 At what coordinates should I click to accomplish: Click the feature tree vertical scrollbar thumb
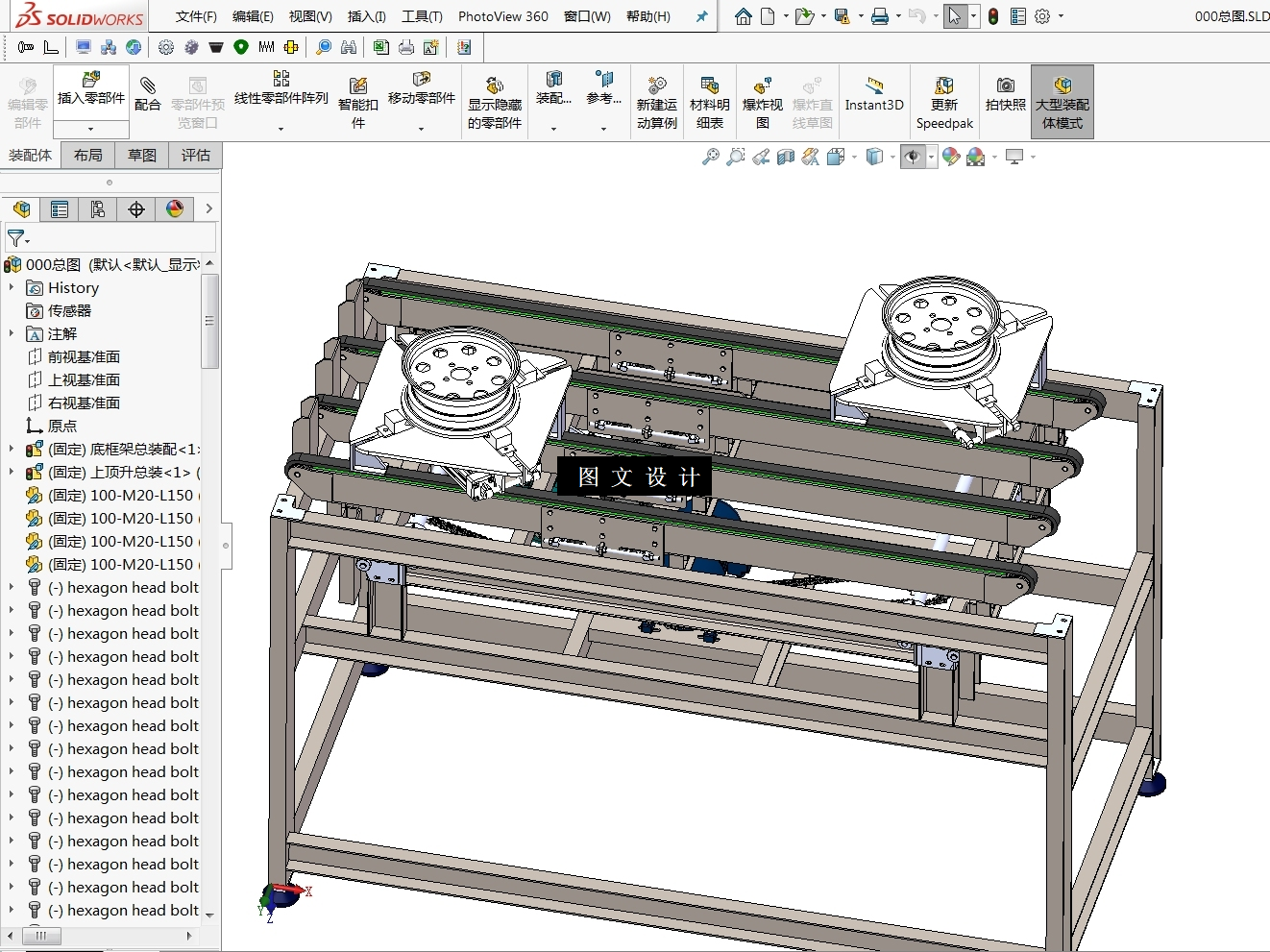click(x=209, y=320)
